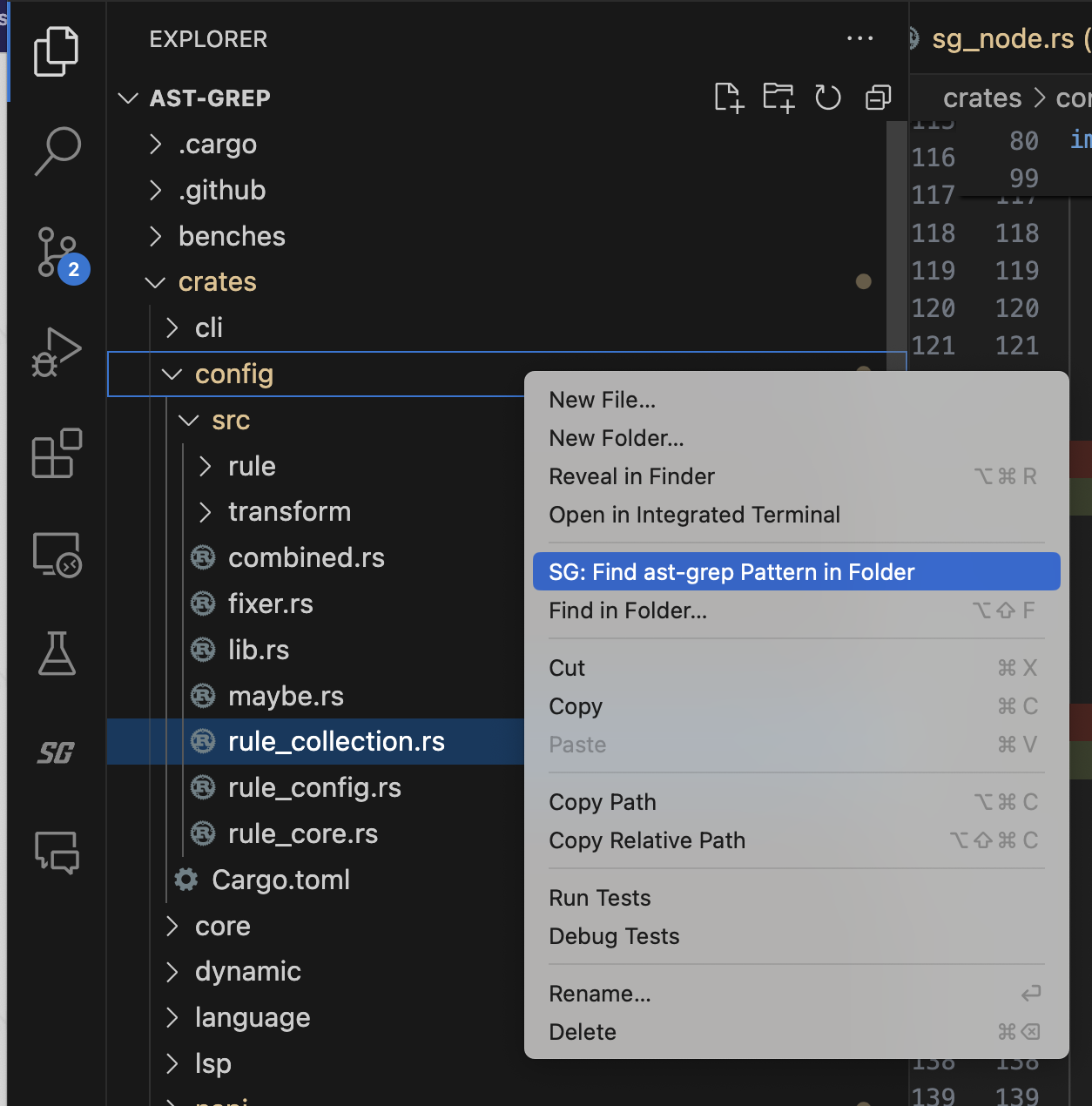Open the chat comments view icon
1092x1106 pixels.
[x=57, y=852]
